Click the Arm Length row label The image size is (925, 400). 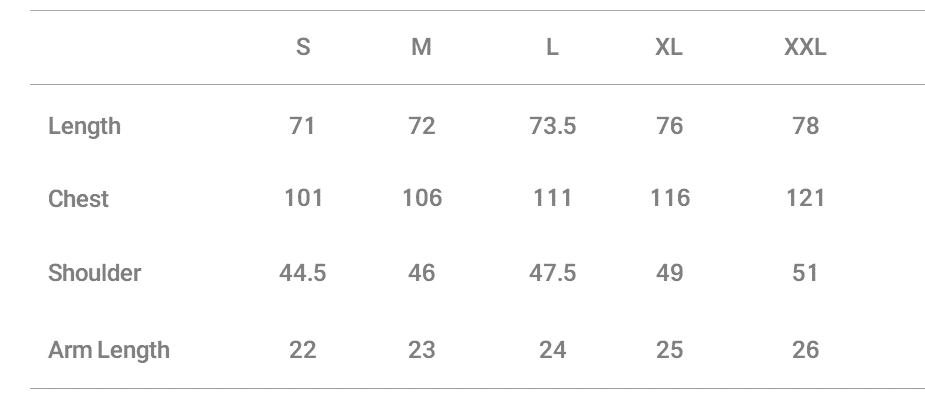pyautogui.click(x=109, y=350)
